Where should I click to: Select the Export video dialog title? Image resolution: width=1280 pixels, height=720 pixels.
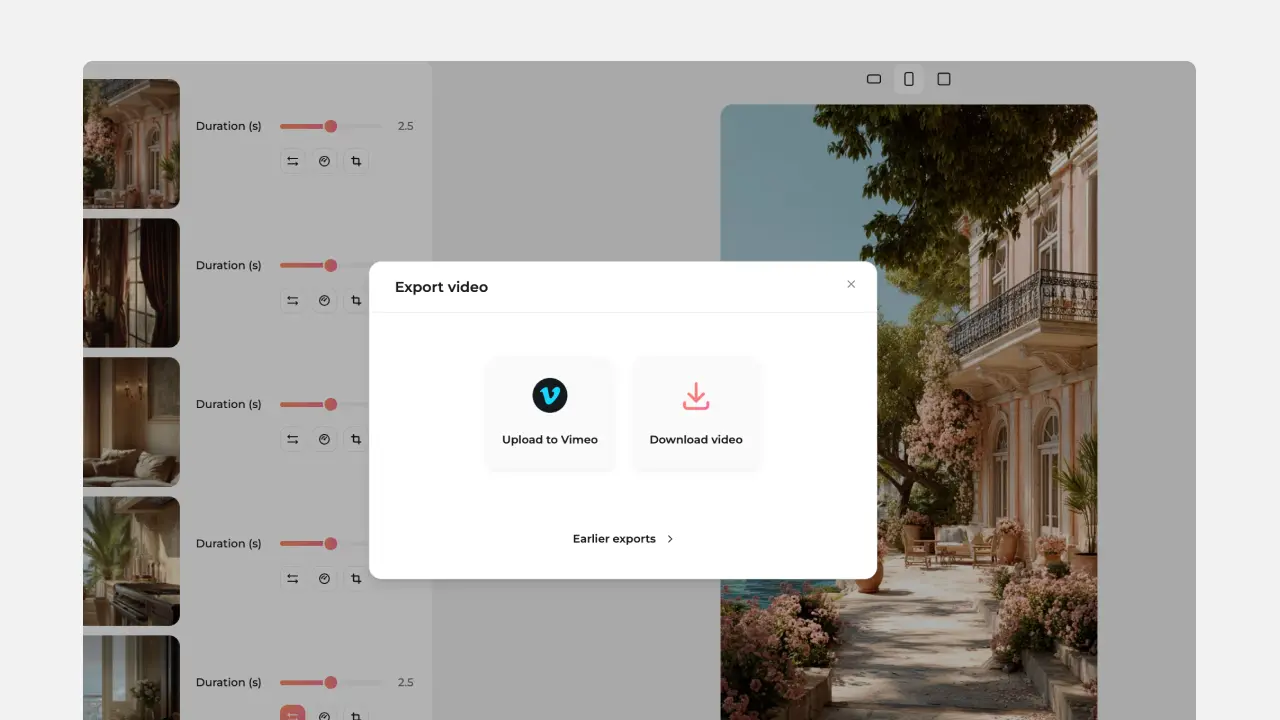pyautogui.click(x=441, y=287)
